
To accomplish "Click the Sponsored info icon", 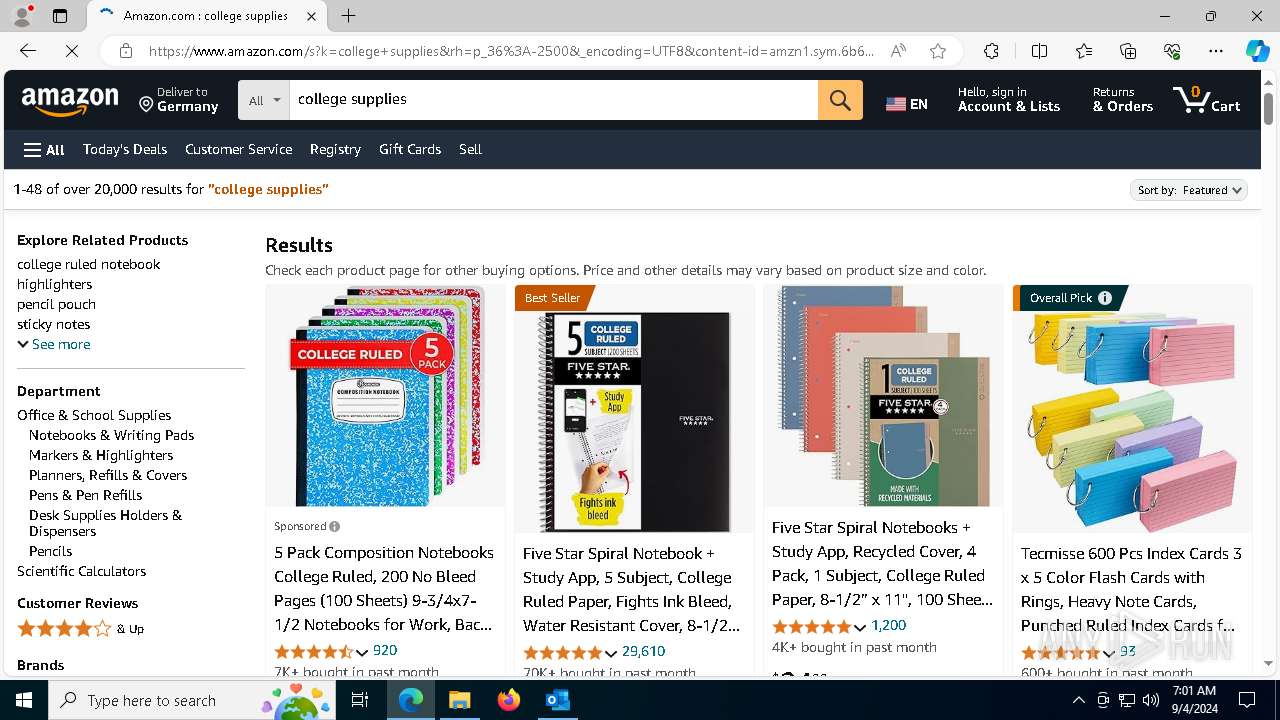I will tap(334, 526).
